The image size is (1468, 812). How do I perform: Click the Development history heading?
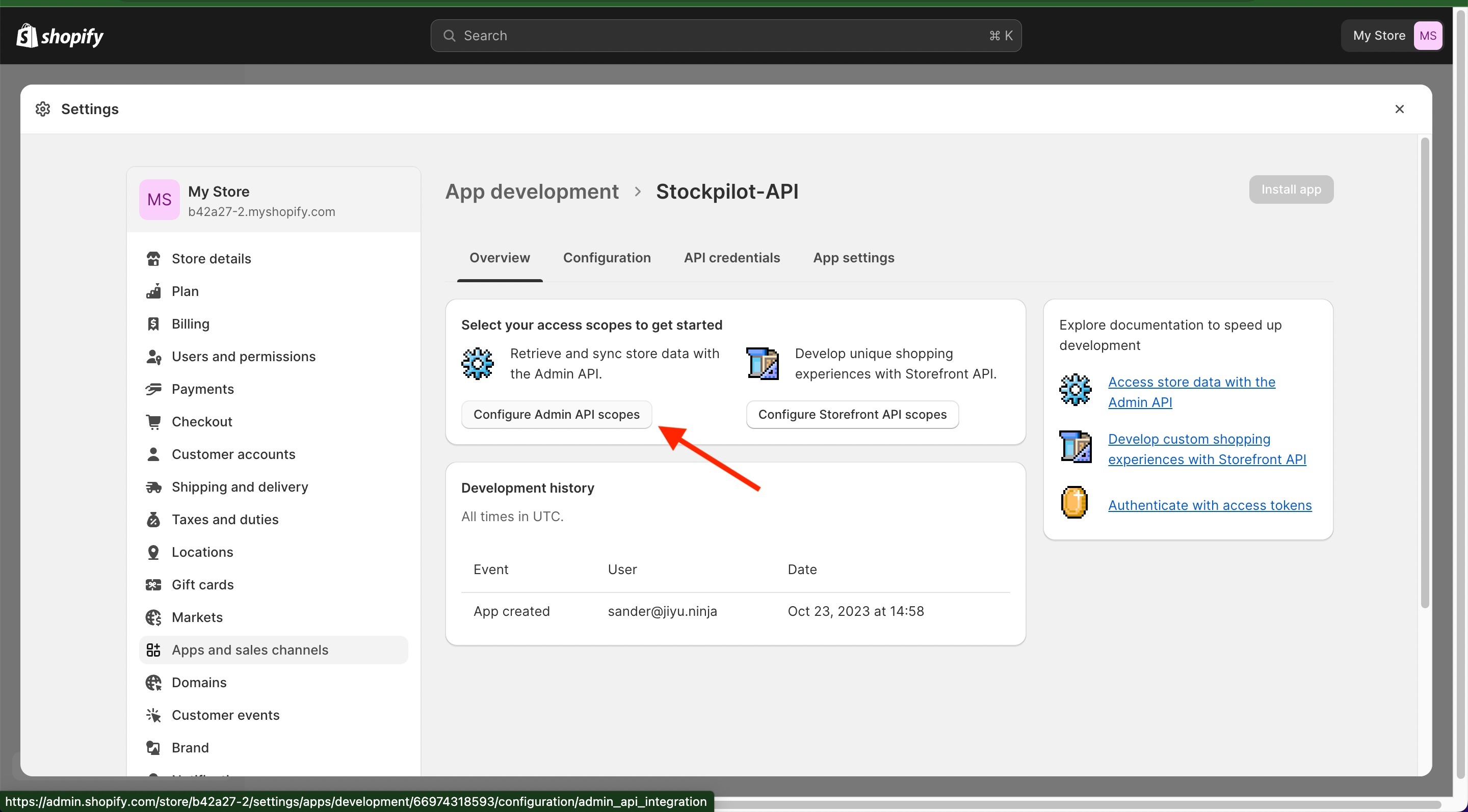tap(528, 488)
